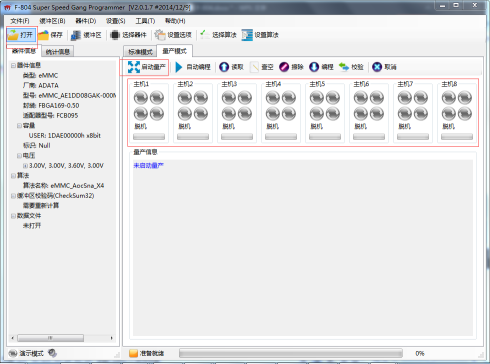
Task: Open 设置选项 options toolbar icon
Action: (160, 35)
